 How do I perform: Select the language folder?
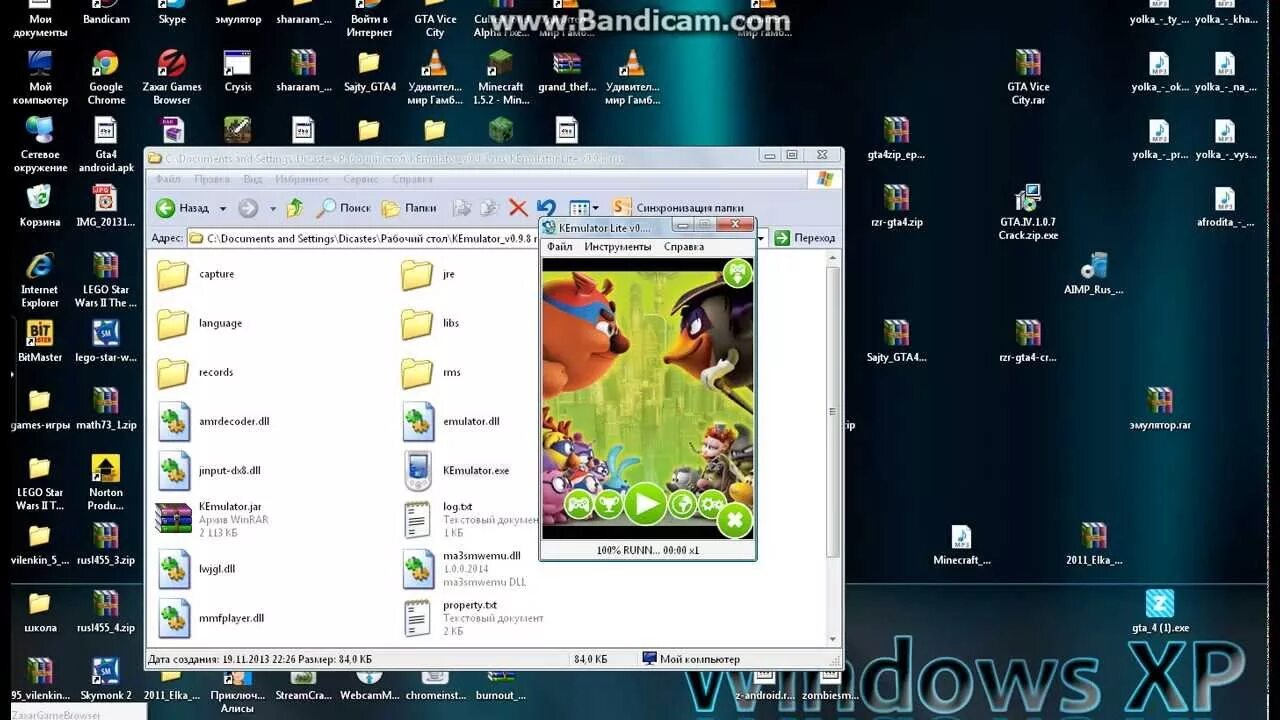[199, 323]
